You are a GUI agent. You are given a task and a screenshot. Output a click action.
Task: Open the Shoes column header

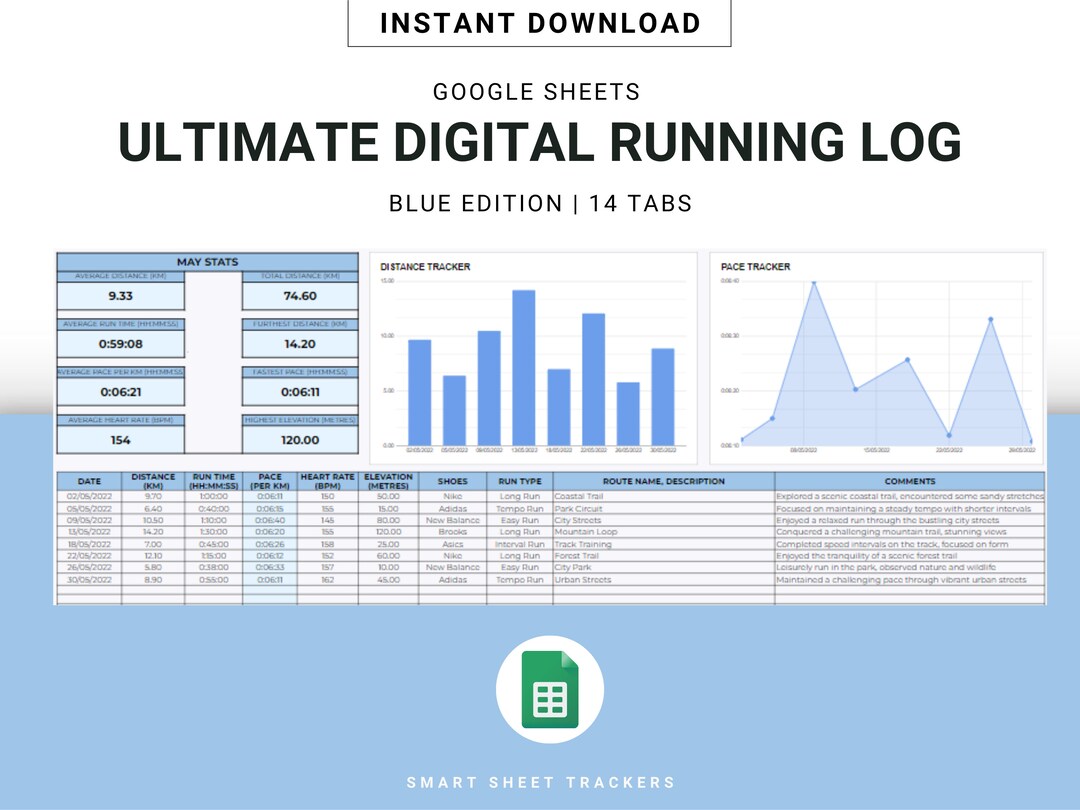452,481
